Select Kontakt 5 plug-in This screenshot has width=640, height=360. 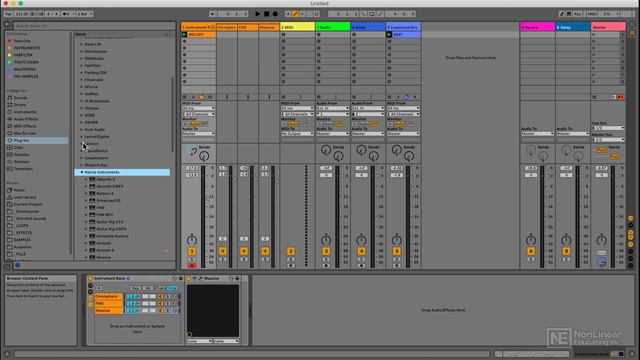point(105,250)
